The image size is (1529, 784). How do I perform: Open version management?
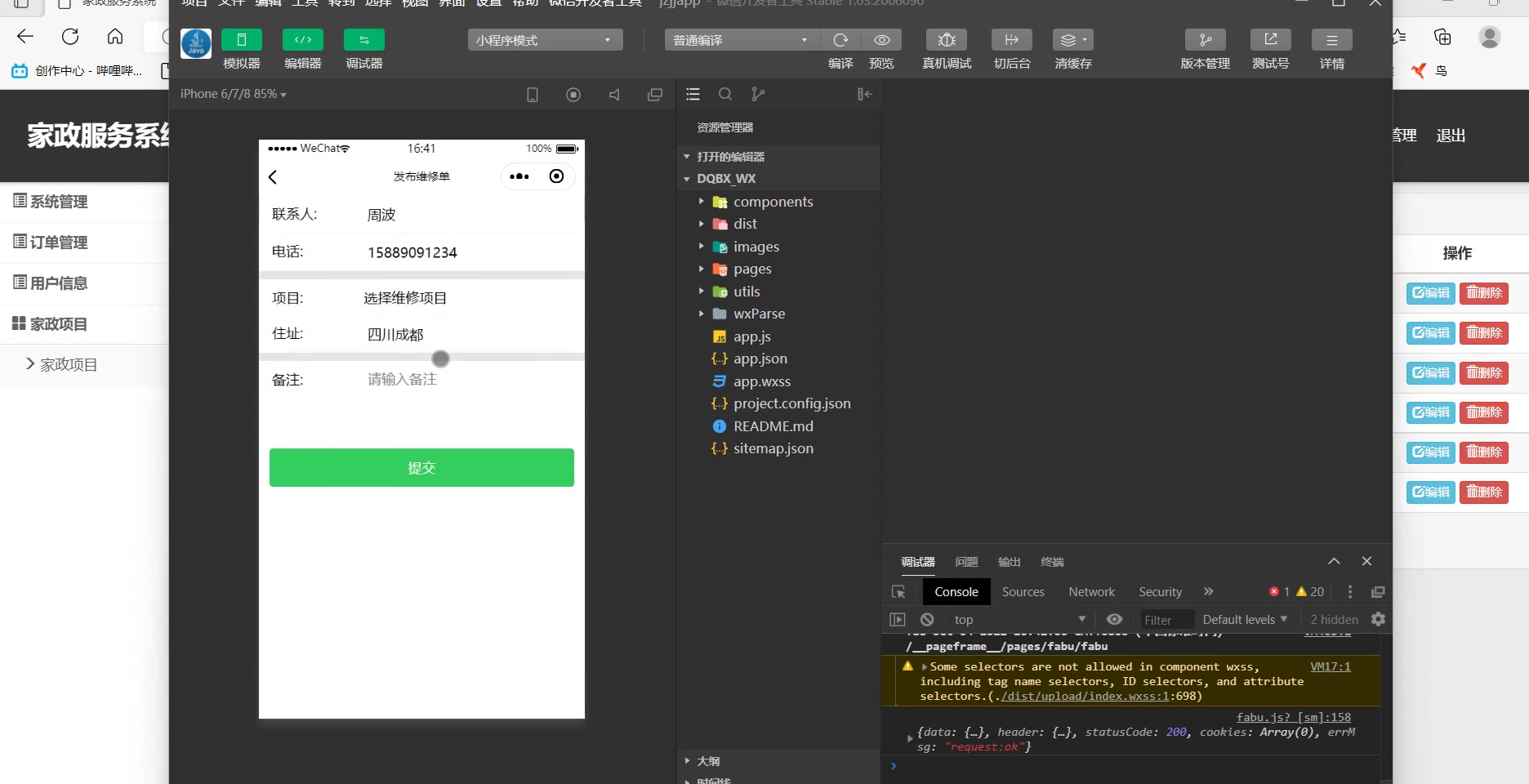click(x=1206, y=40)
